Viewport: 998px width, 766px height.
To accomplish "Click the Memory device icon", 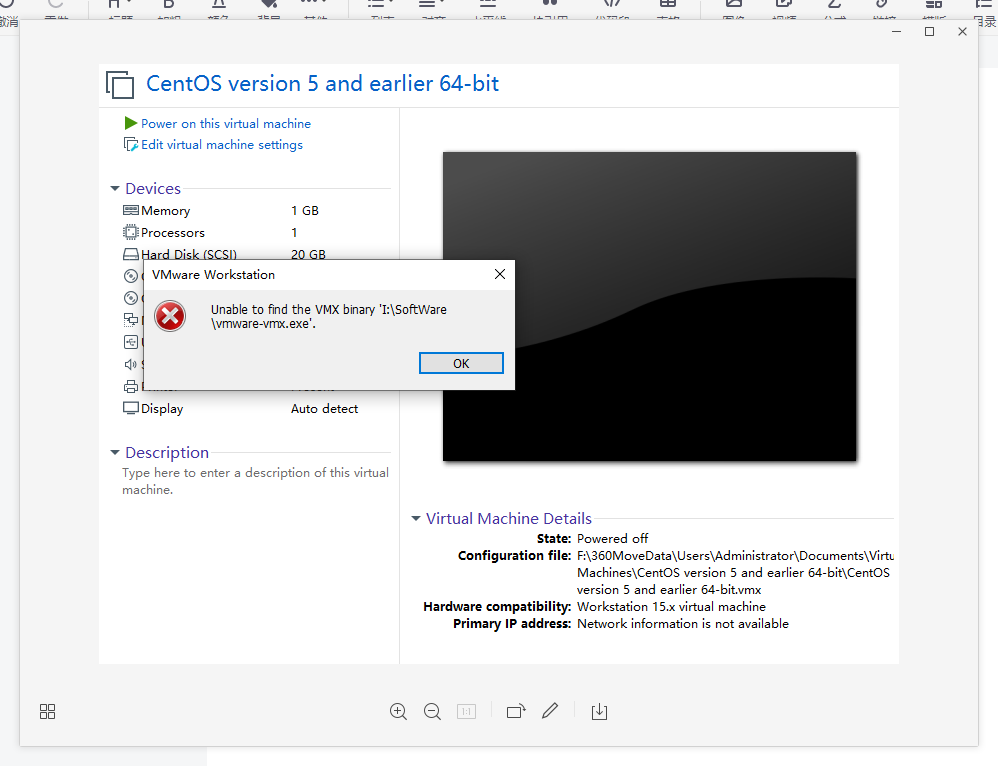I will point(130,210).
